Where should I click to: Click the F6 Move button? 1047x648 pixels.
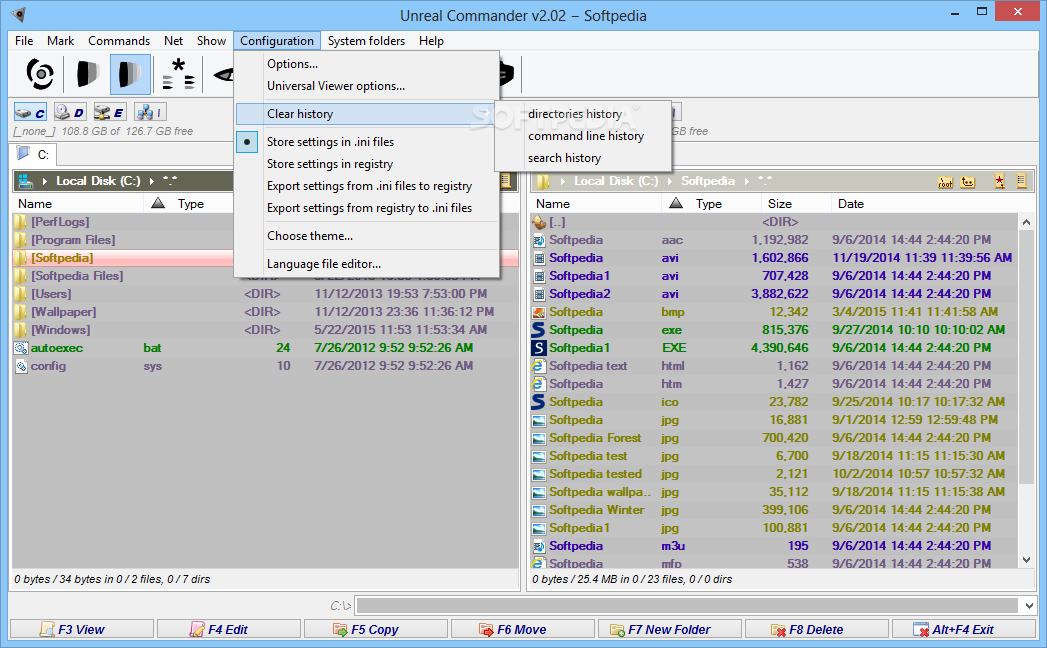pyautogui.click(x=522, y=629)
